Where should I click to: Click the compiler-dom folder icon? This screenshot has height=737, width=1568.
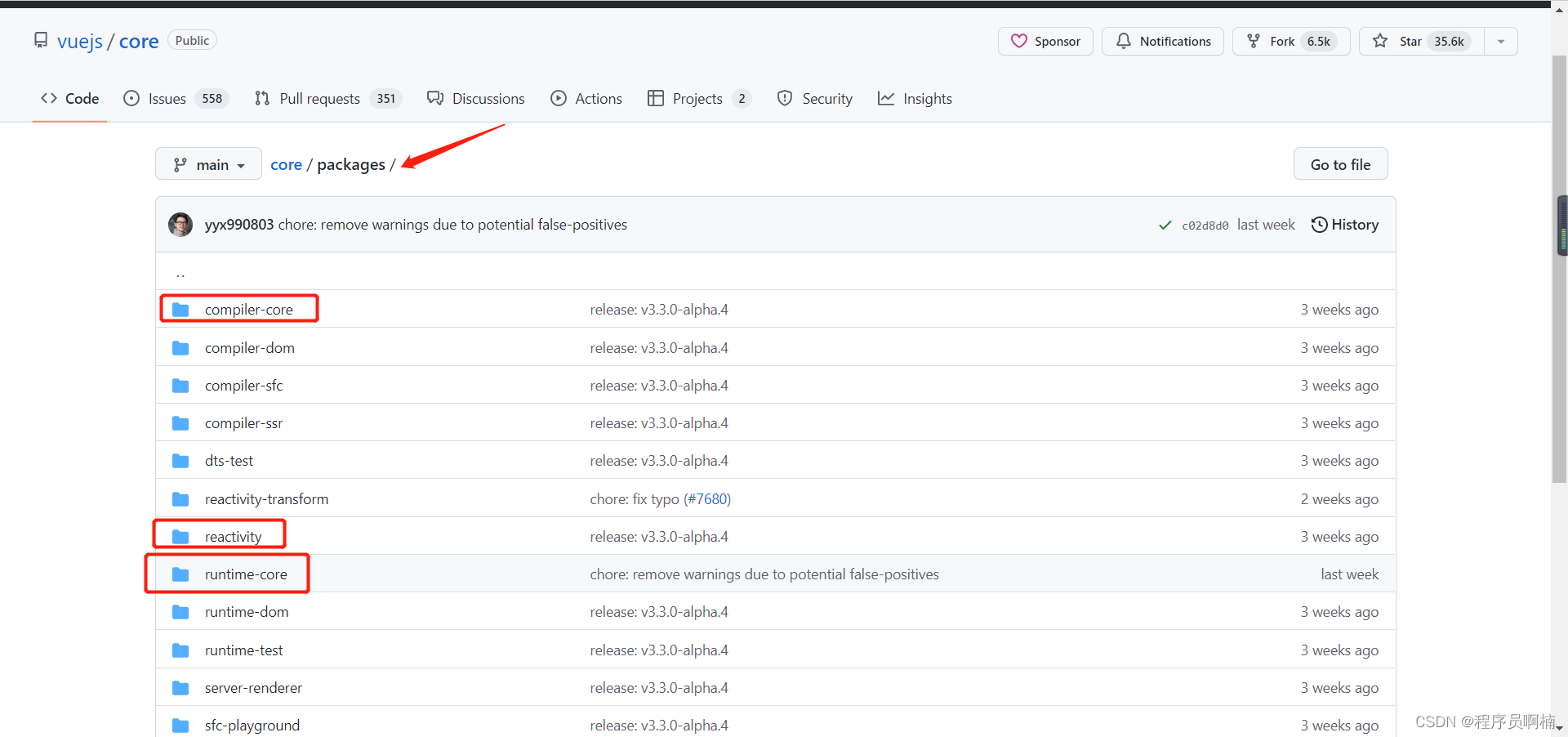[180, 348]
